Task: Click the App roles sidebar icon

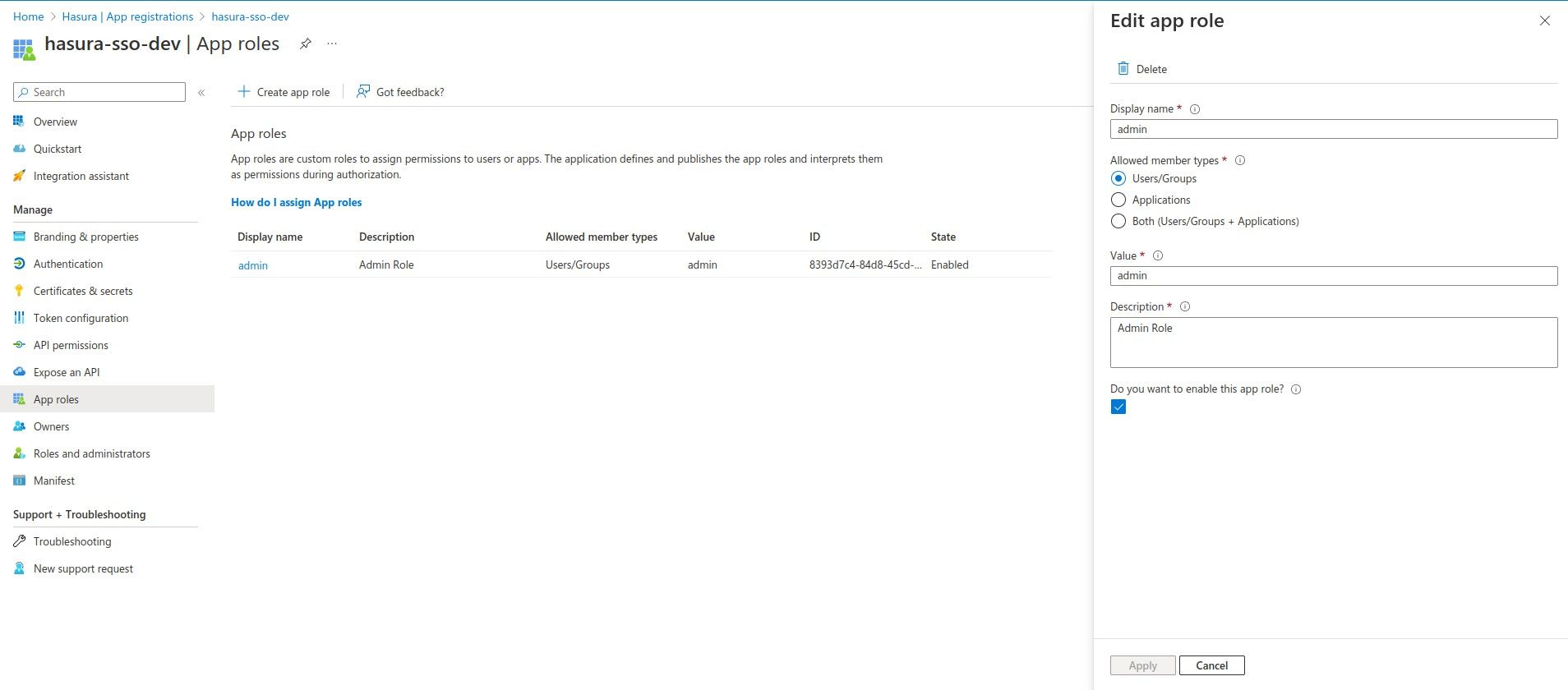Action: tap(19, 399)
